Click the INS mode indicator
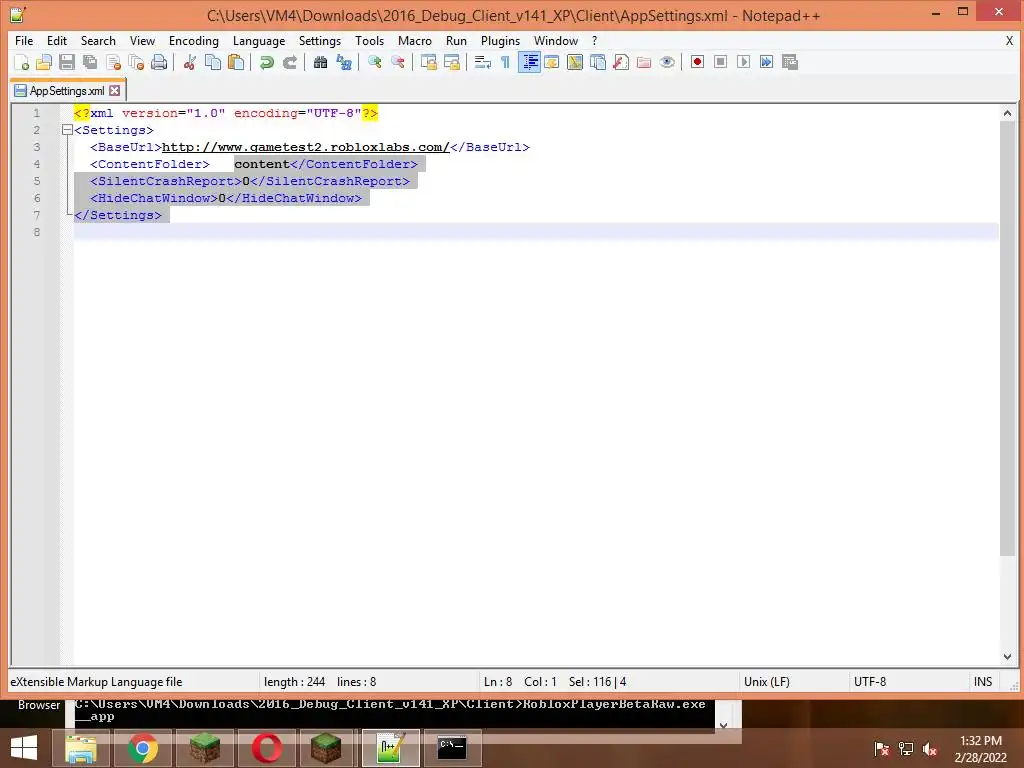 (983, 682)
